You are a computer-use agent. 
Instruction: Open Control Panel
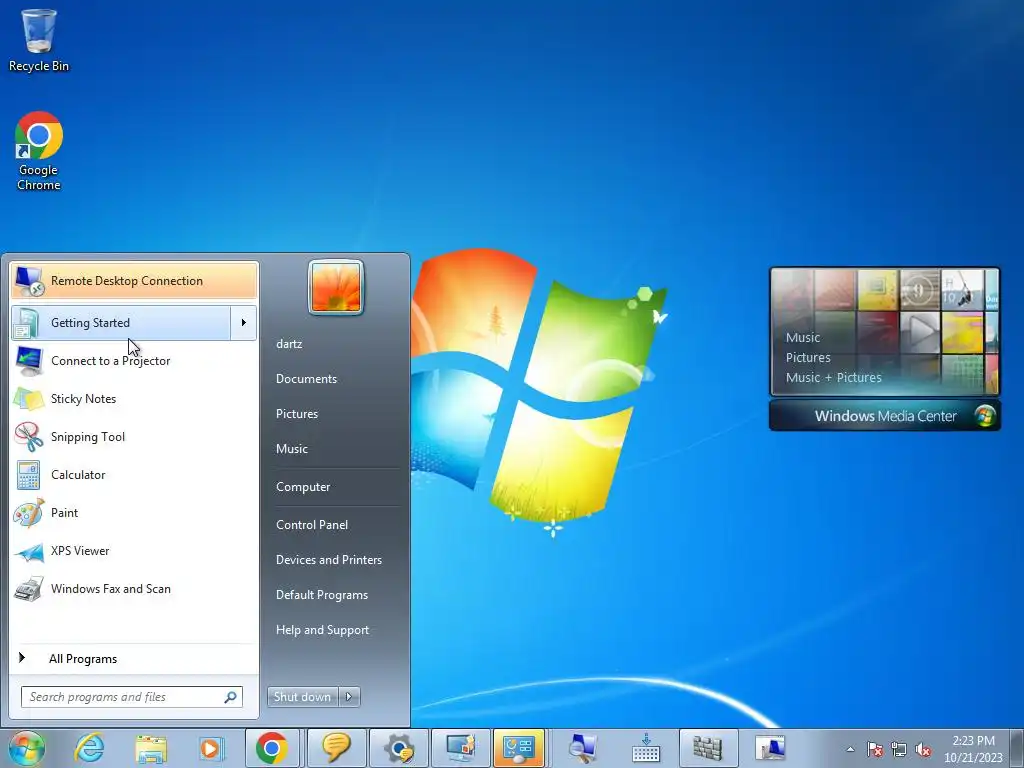312,525
